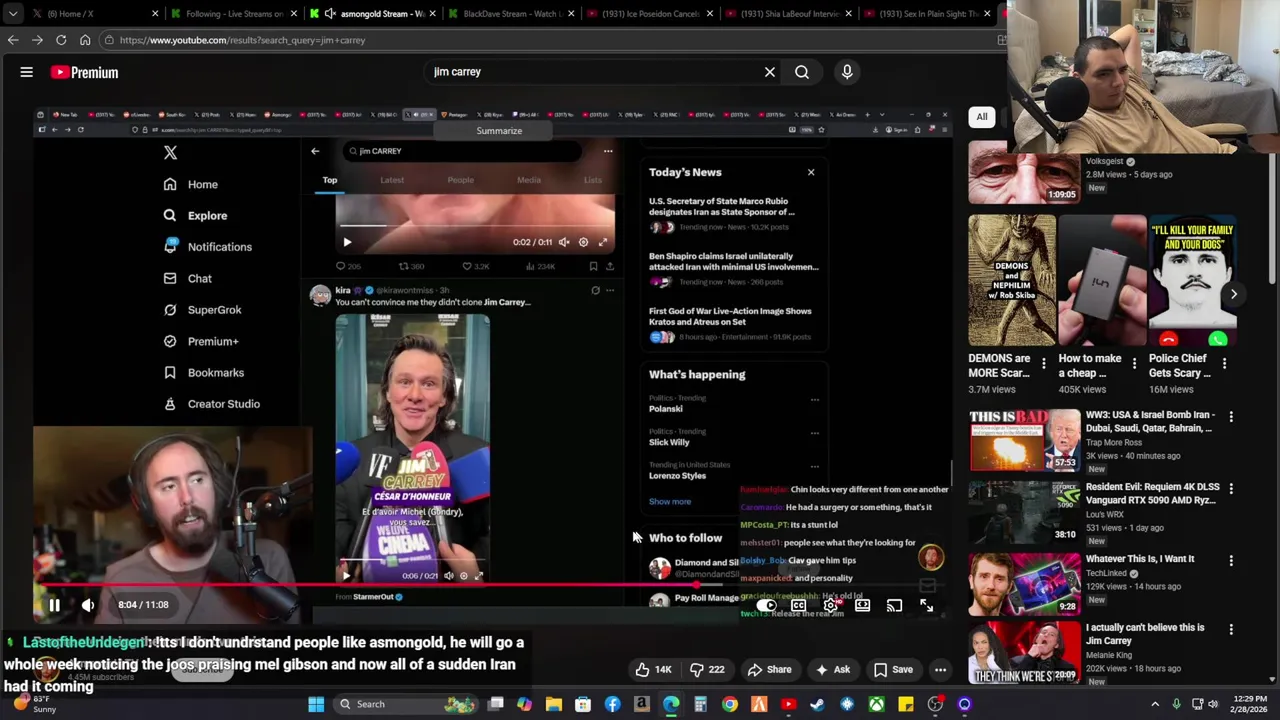Select the All filter chip

[x=982, y=117]
